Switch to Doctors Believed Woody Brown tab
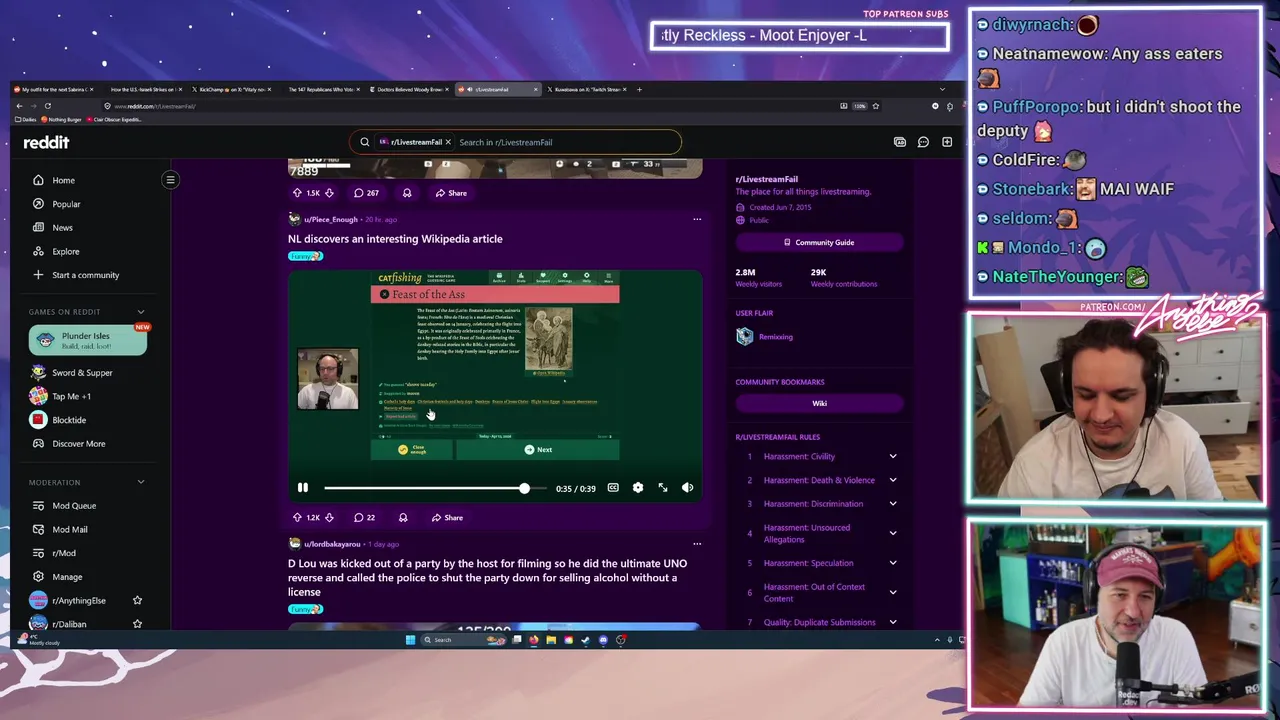The width and height of the screenshot is (1280, 720). tap(410, 89)
